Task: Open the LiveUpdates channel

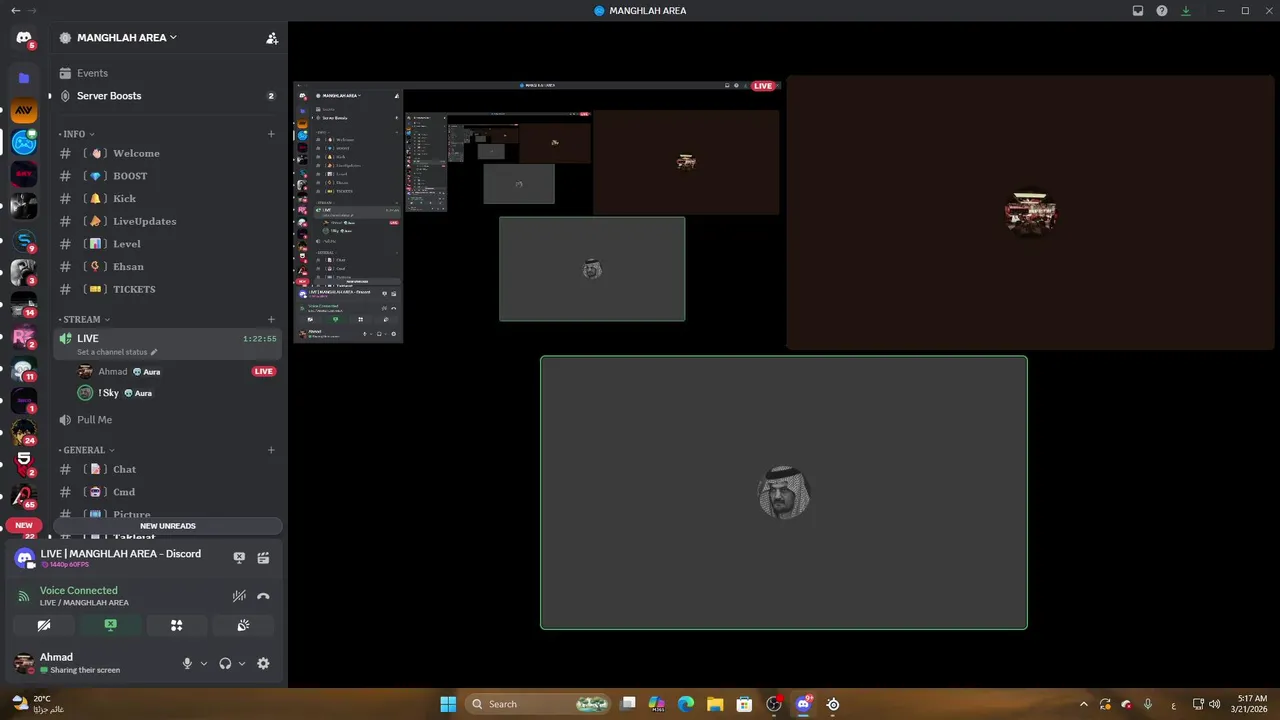Action: coord(167,221)
